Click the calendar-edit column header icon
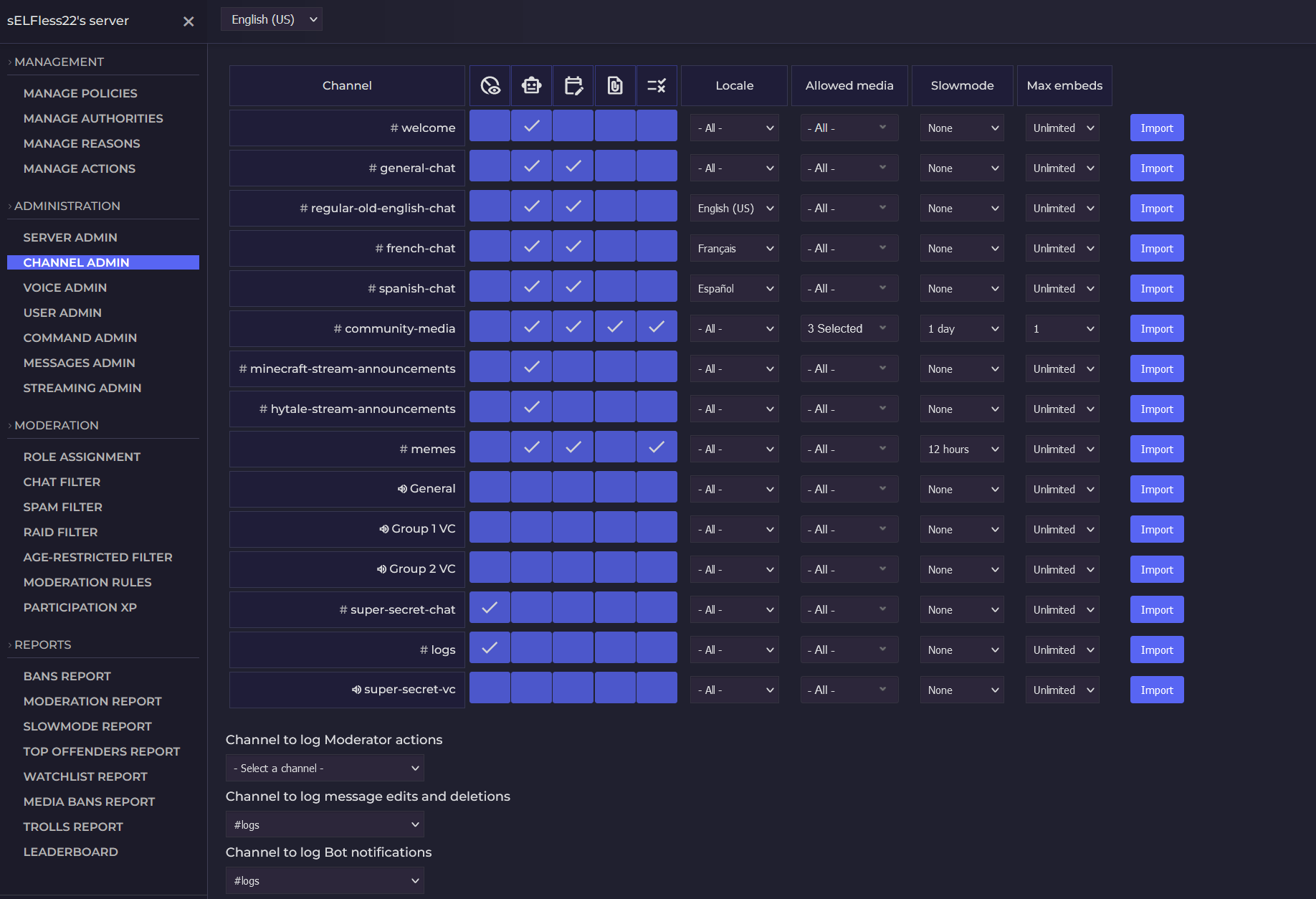Screen dimensions: 1316x899 point(573,86)
